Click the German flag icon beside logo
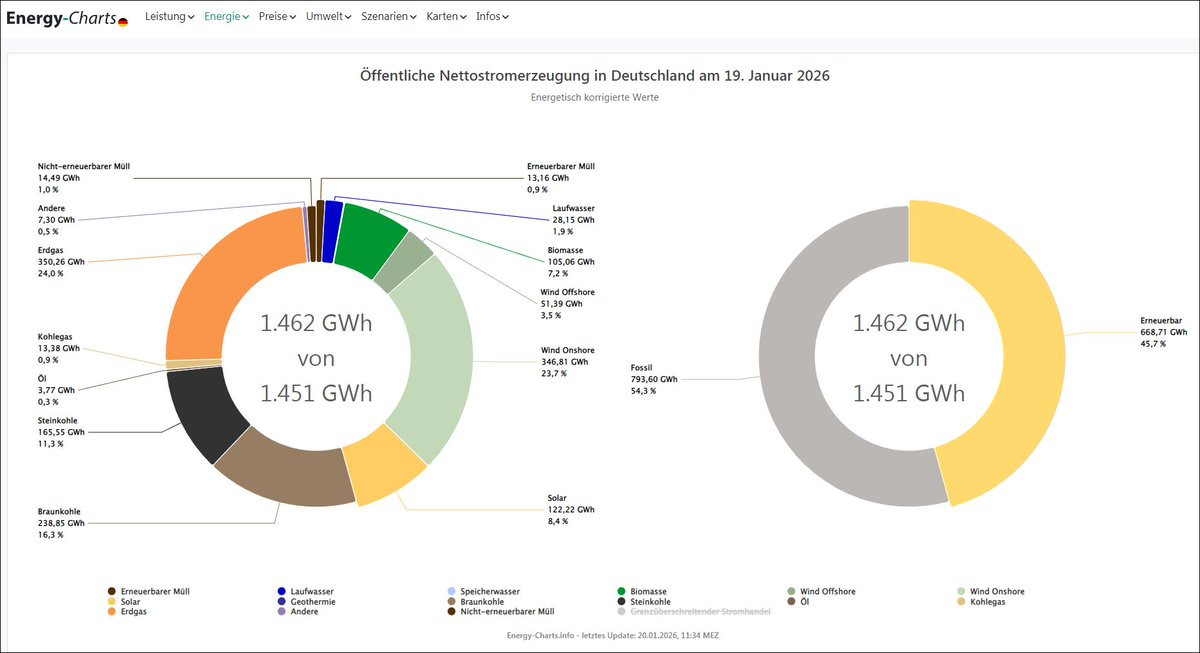1200x653 pixels. coord(123,21)
